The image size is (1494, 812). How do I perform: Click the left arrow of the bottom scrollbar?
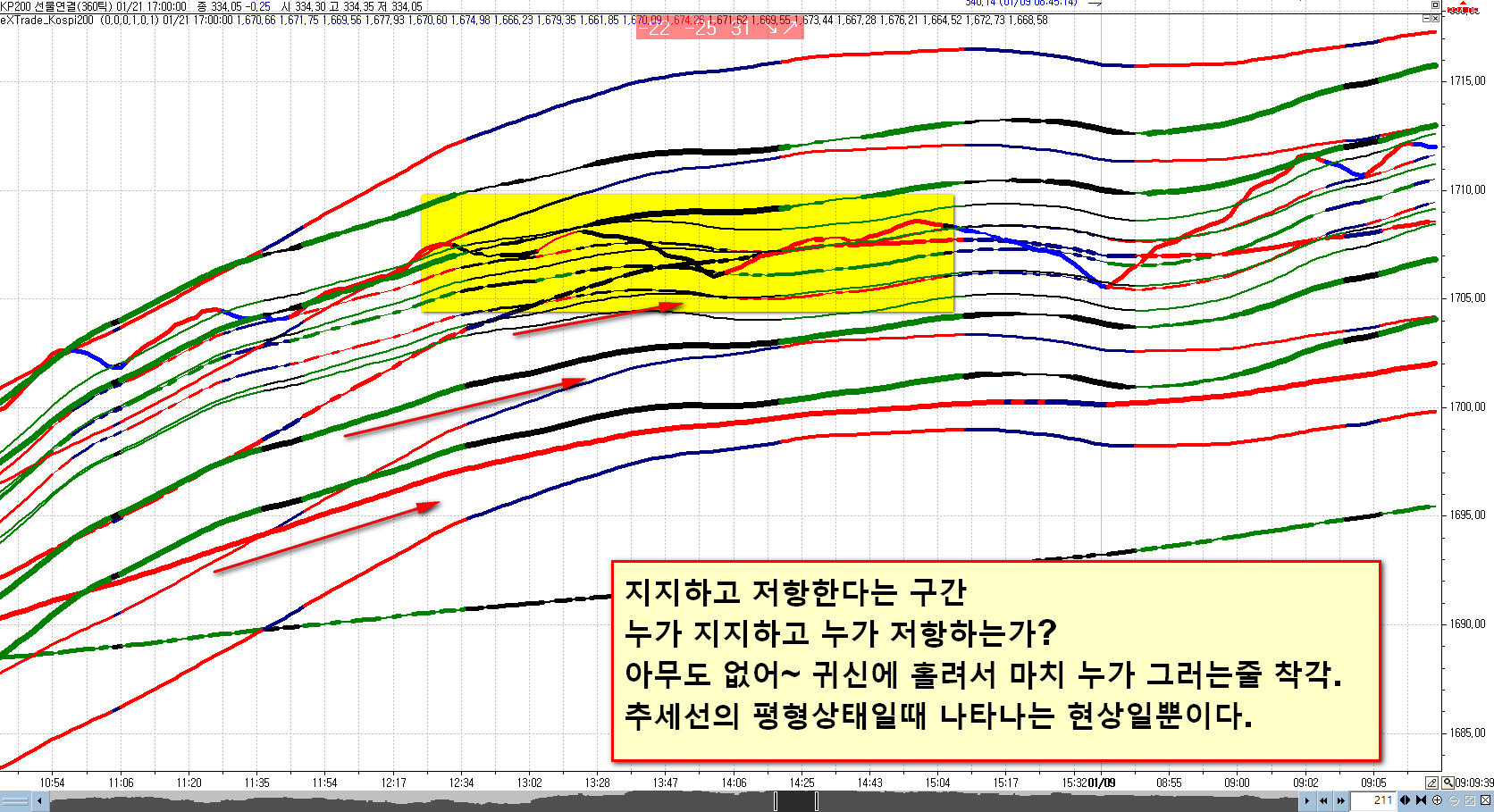pos(39,801)
